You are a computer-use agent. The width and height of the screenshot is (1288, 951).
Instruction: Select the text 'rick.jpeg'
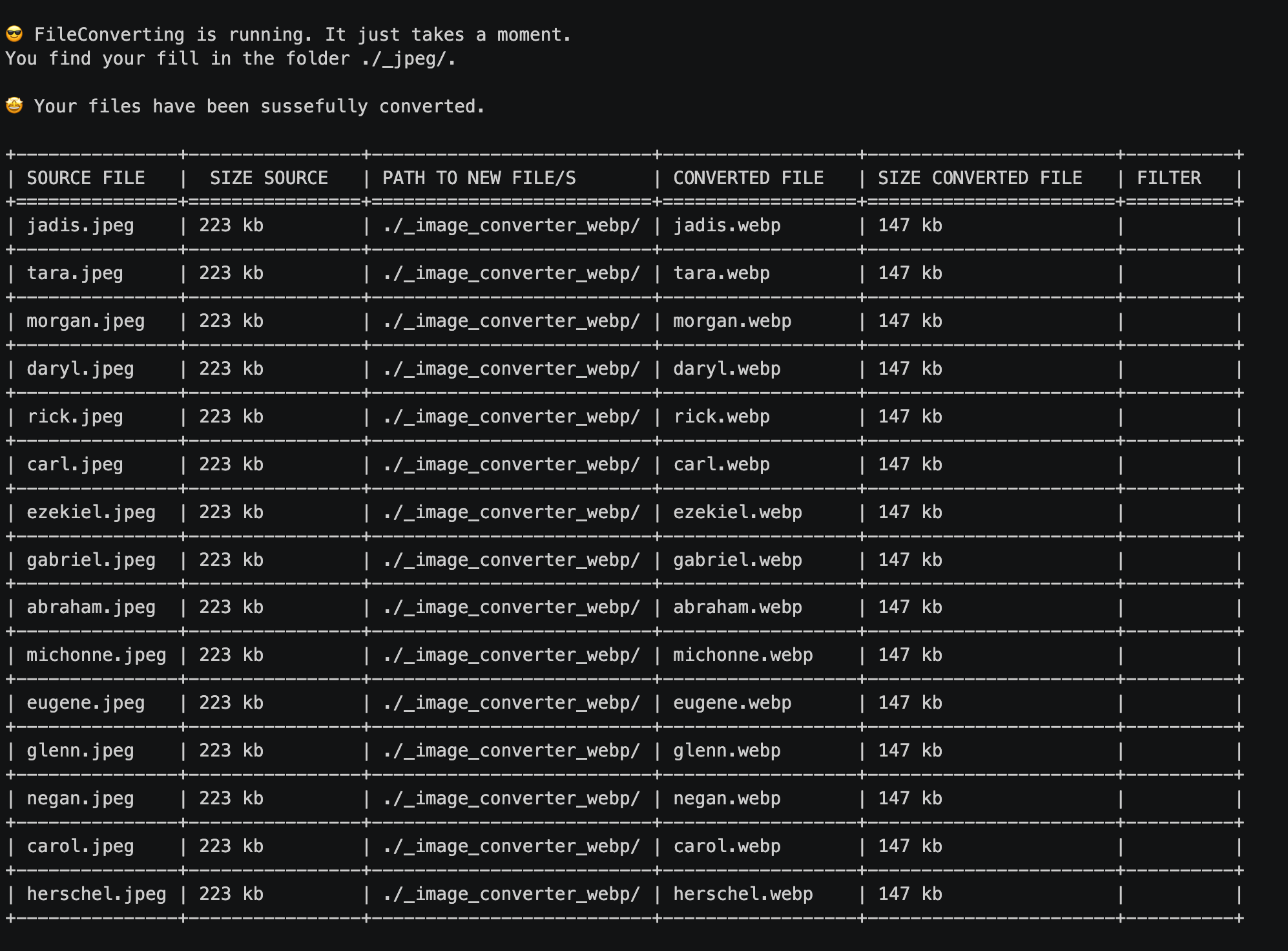tap(75, 417)
